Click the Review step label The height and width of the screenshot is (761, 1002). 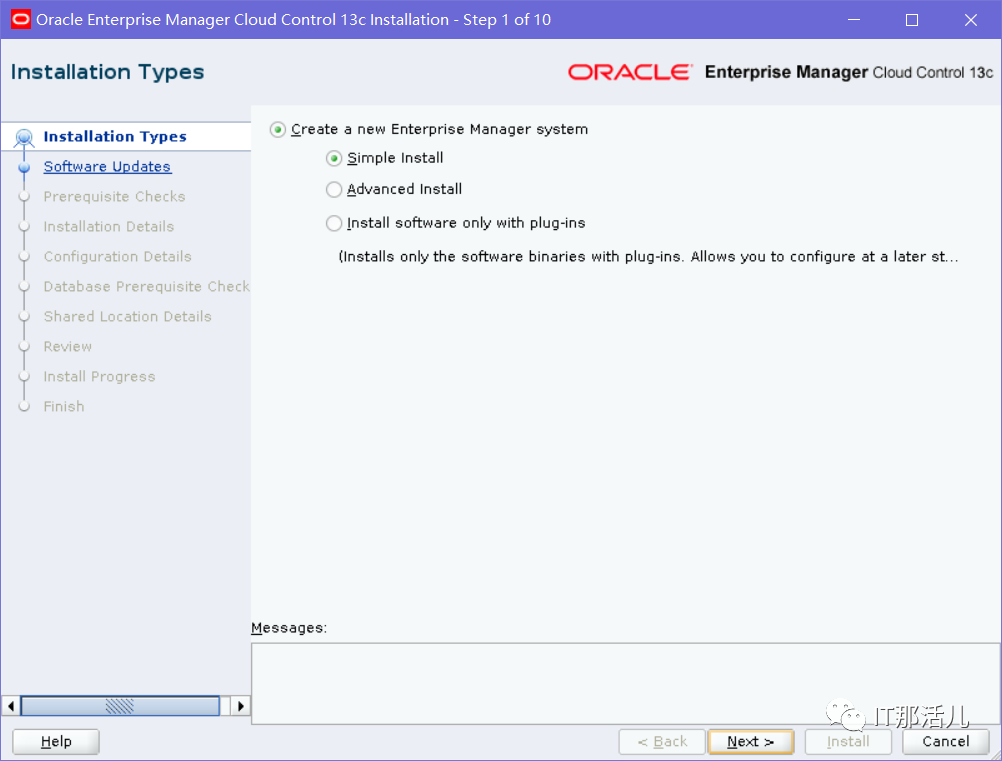pos(68,347)
